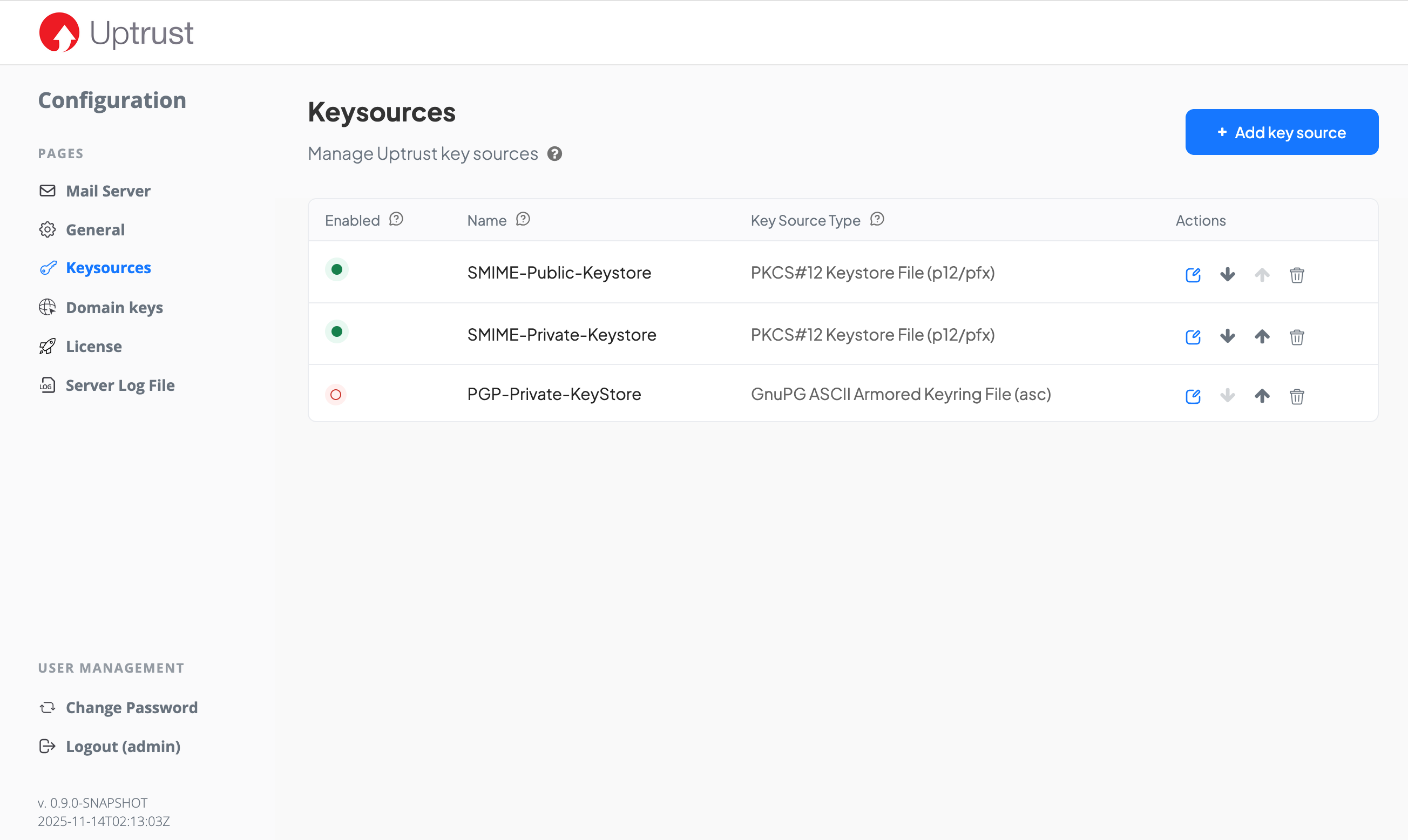
Task: Move SMIME-Private-Keystore down in the list
Action: 1227,337
